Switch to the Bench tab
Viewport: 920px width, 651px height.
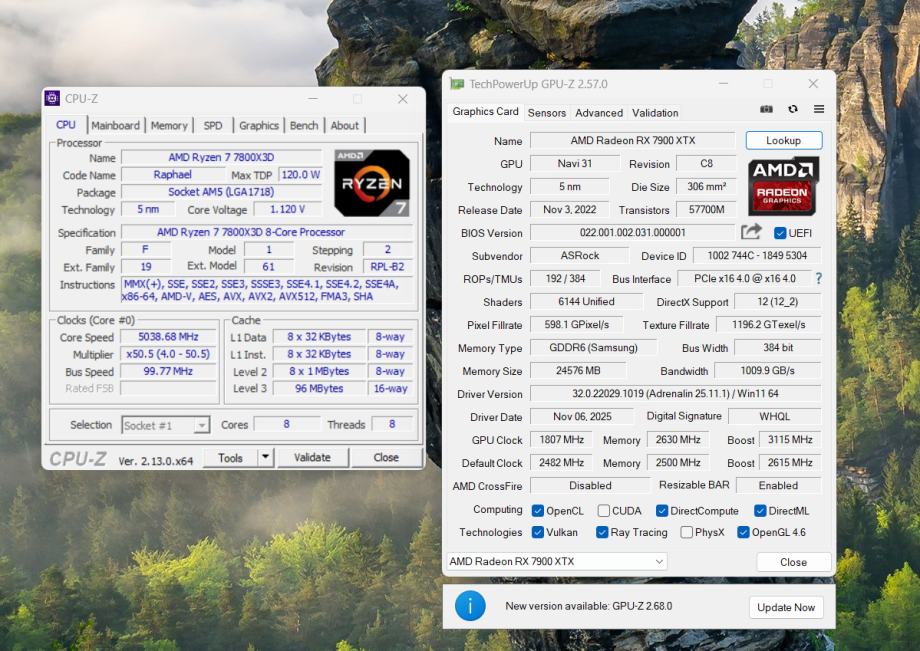tap(304, 126)
